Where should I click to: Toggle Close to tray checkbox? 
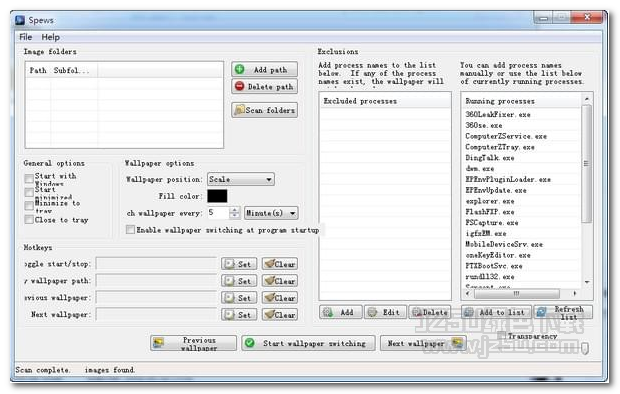click(x=29, y=220)
